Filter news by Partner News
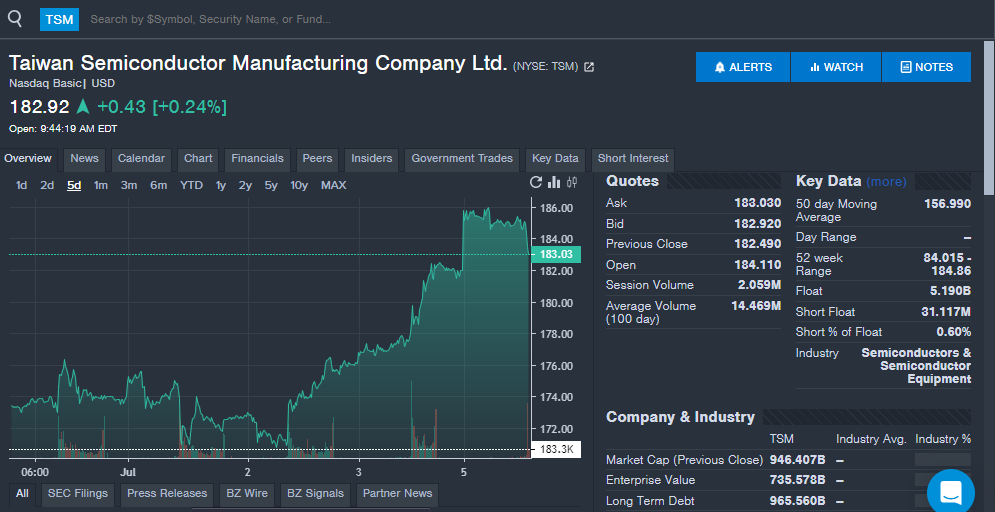Screen dimensions: 995x512 click(397, 494)
